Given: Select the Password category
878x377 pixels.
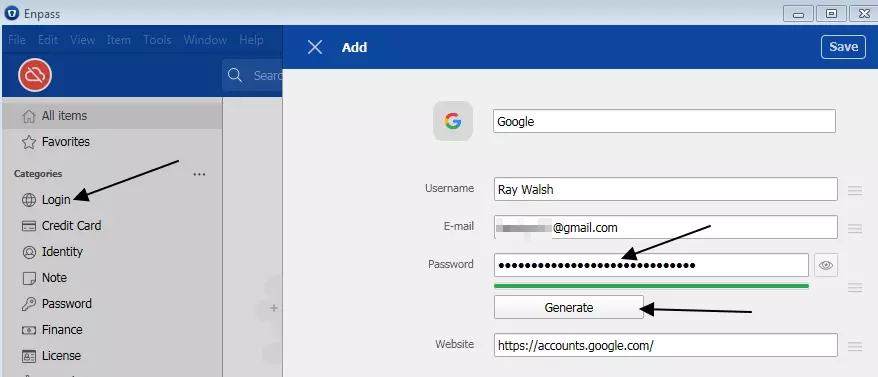Looking at the screenshot, I should [112, 304].
